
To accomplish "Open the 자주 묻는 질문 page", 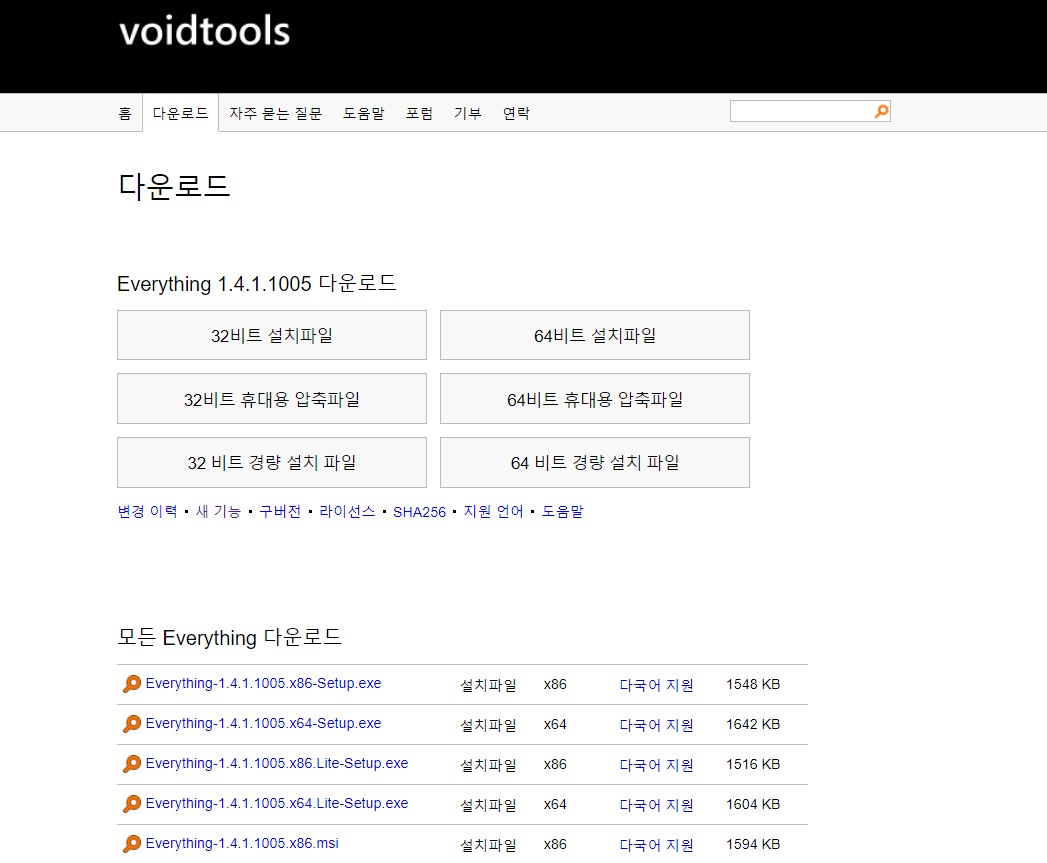I will (276, 114).
